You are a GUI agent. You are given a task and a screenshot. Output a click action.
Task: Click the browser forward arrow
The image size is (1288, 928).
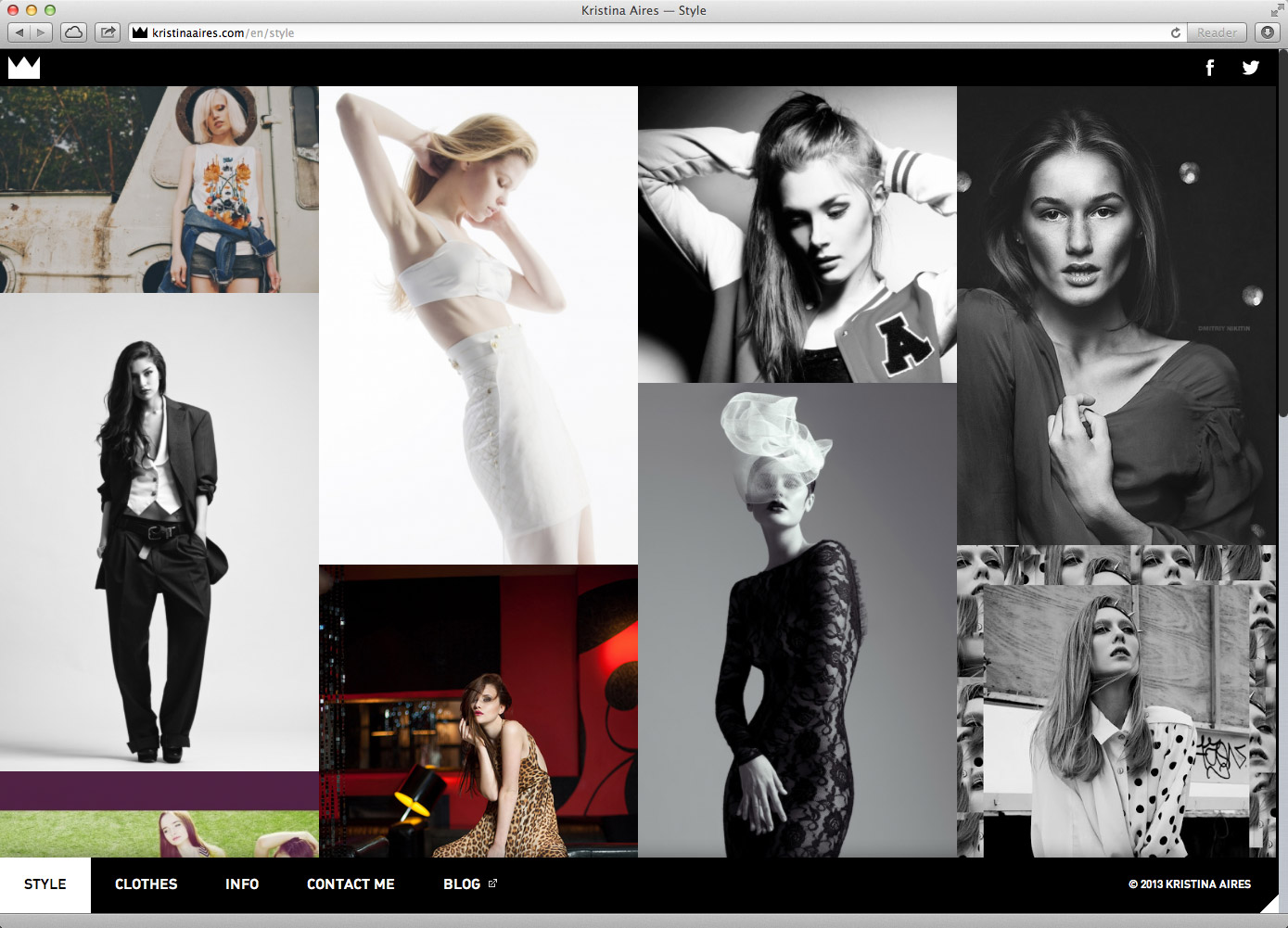(x=41, y=32)
